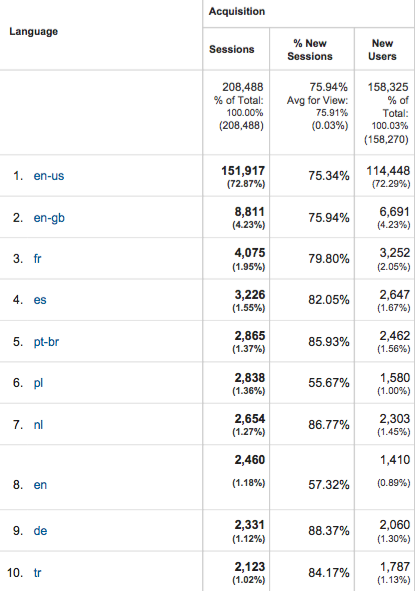Screen dimensions: 415x591
Task: Open the tr language link
Action: point(37,573)
